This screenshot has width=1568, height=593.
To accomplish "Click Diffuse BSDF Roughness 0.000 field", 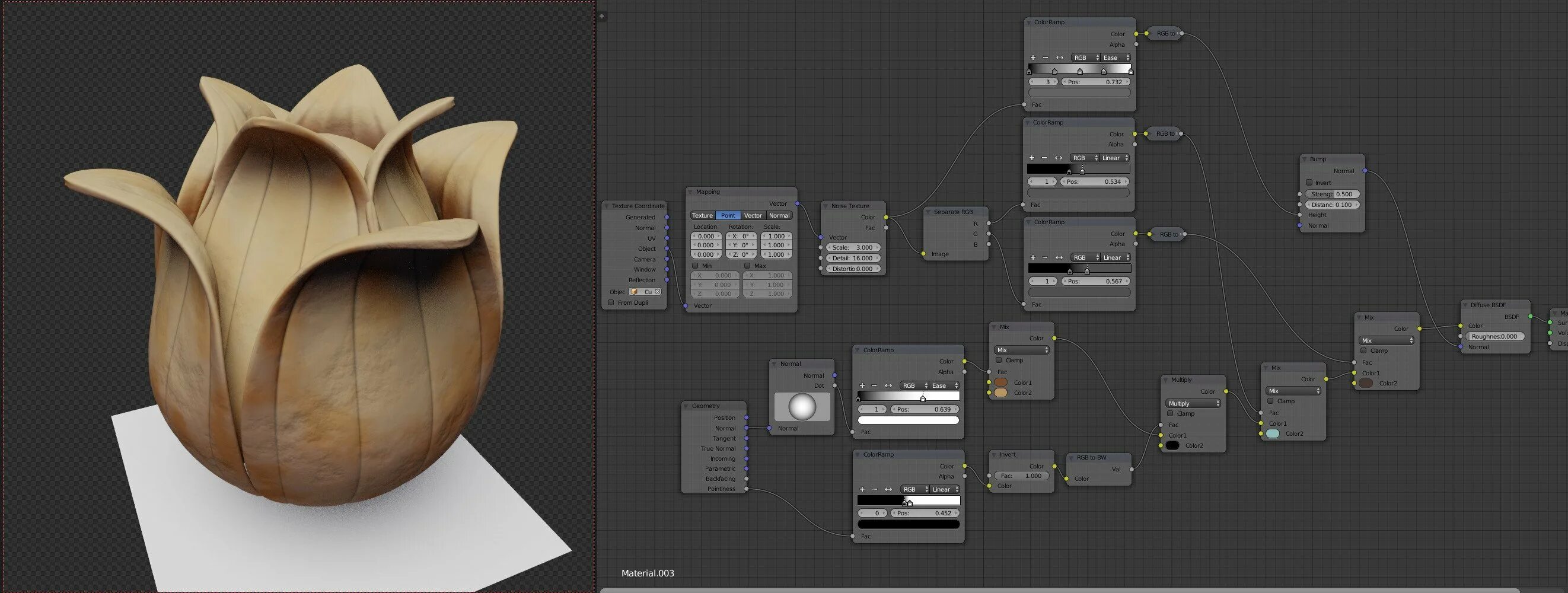I will coord(1495,336).
